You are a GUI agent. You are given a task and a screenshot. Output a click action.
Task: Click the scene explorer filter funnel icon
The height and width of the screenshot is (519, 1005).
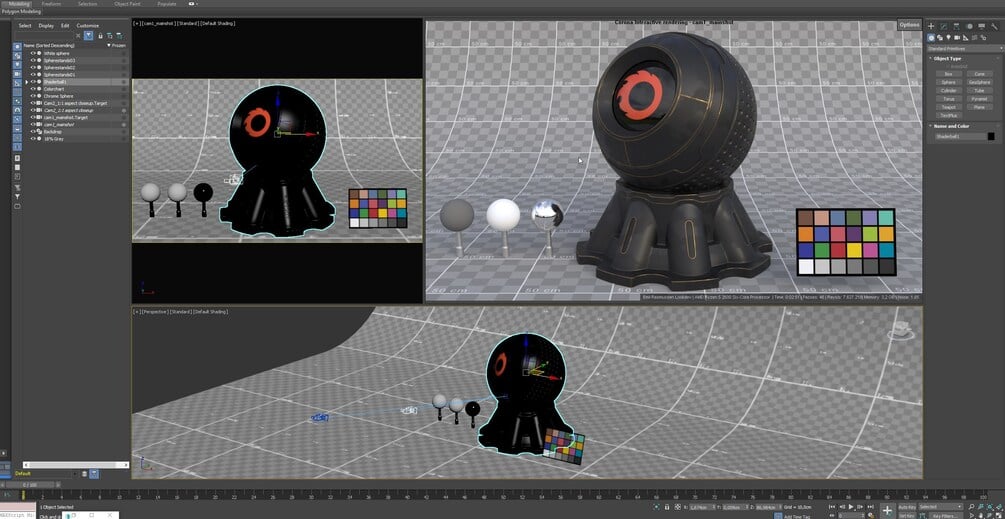tap(88, 35)
